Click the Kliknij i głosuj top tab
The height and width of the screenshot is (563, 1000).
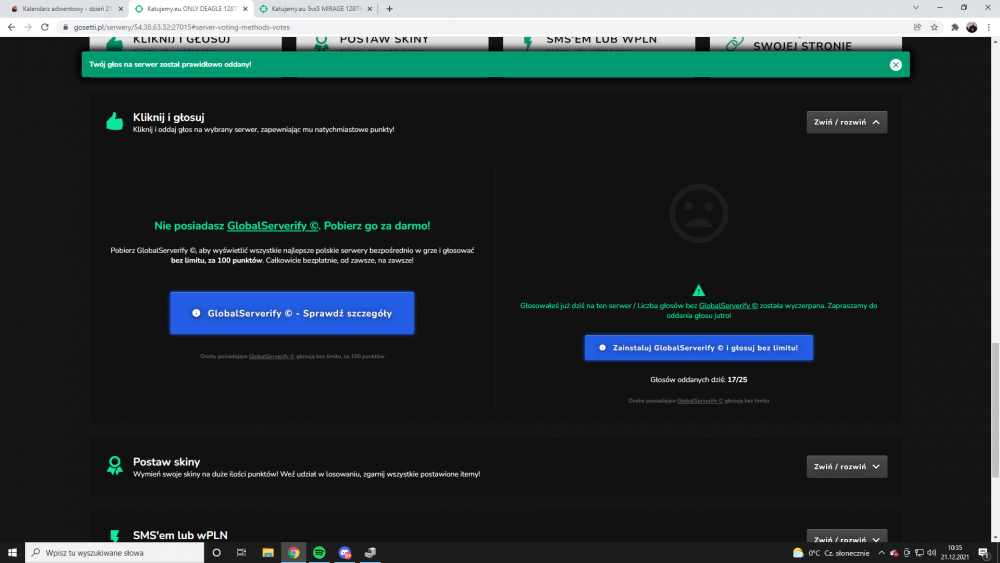pos(185,43)
